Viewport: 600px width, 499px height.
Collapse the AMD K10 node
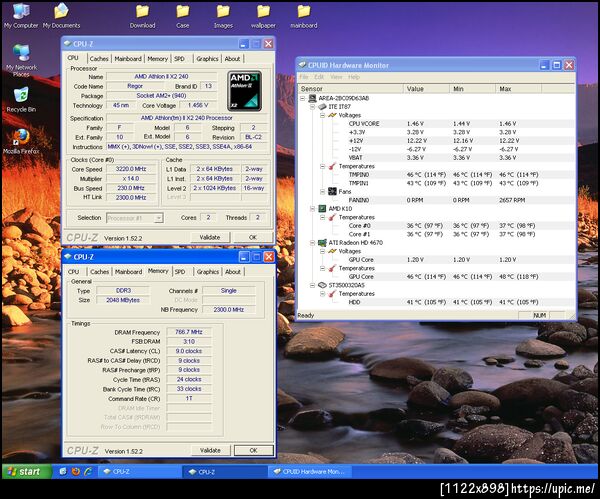pos(312,209)
